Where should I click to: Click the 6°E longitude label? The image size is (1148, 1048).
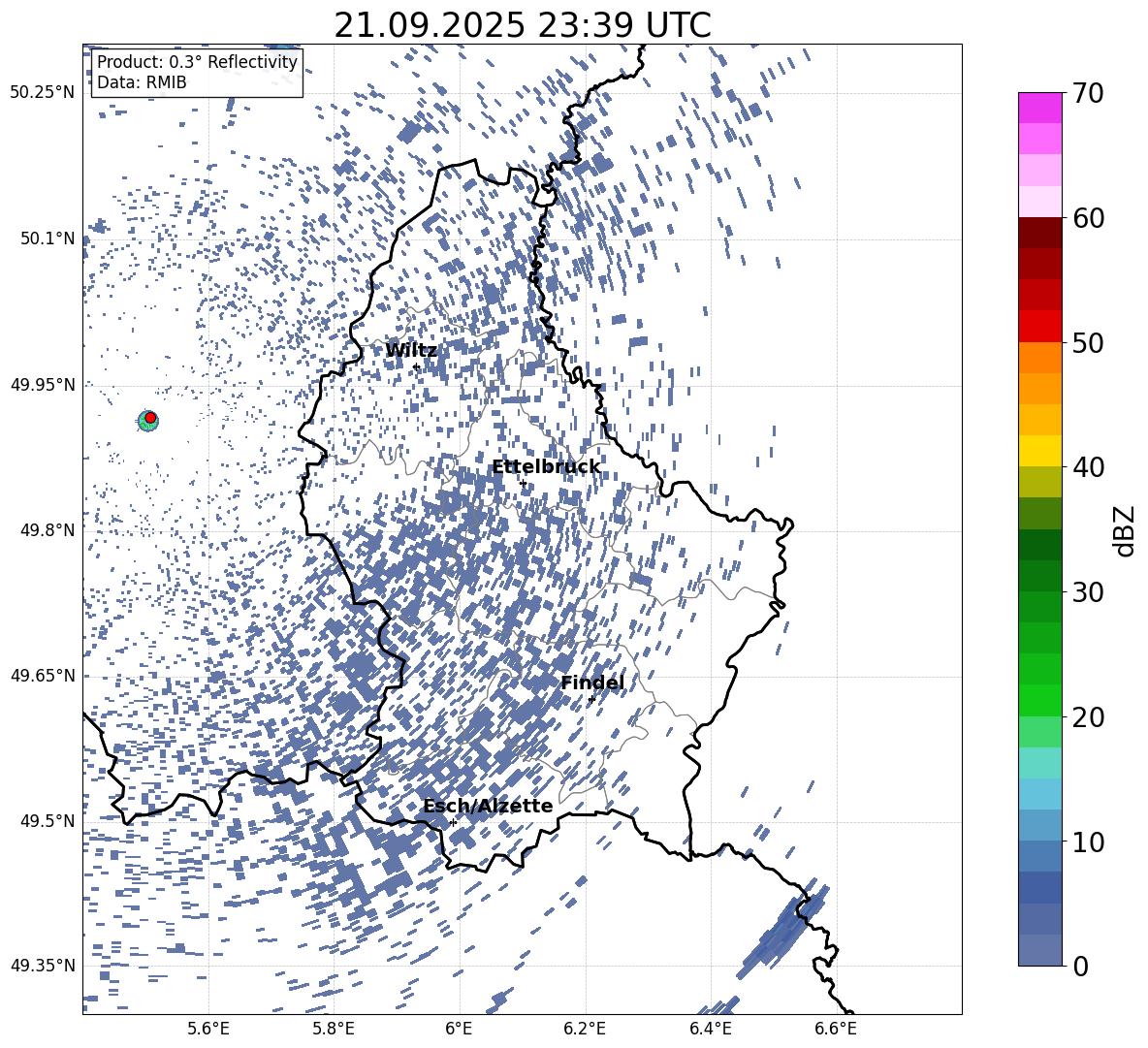[459, 1029]
